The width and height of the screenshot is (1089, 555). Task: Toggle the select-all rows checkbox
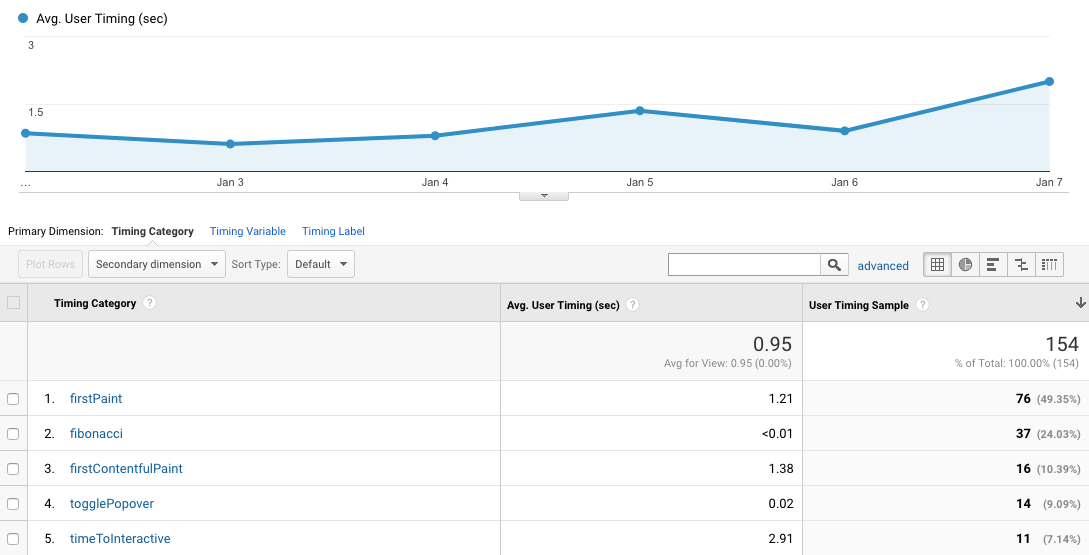13,302
